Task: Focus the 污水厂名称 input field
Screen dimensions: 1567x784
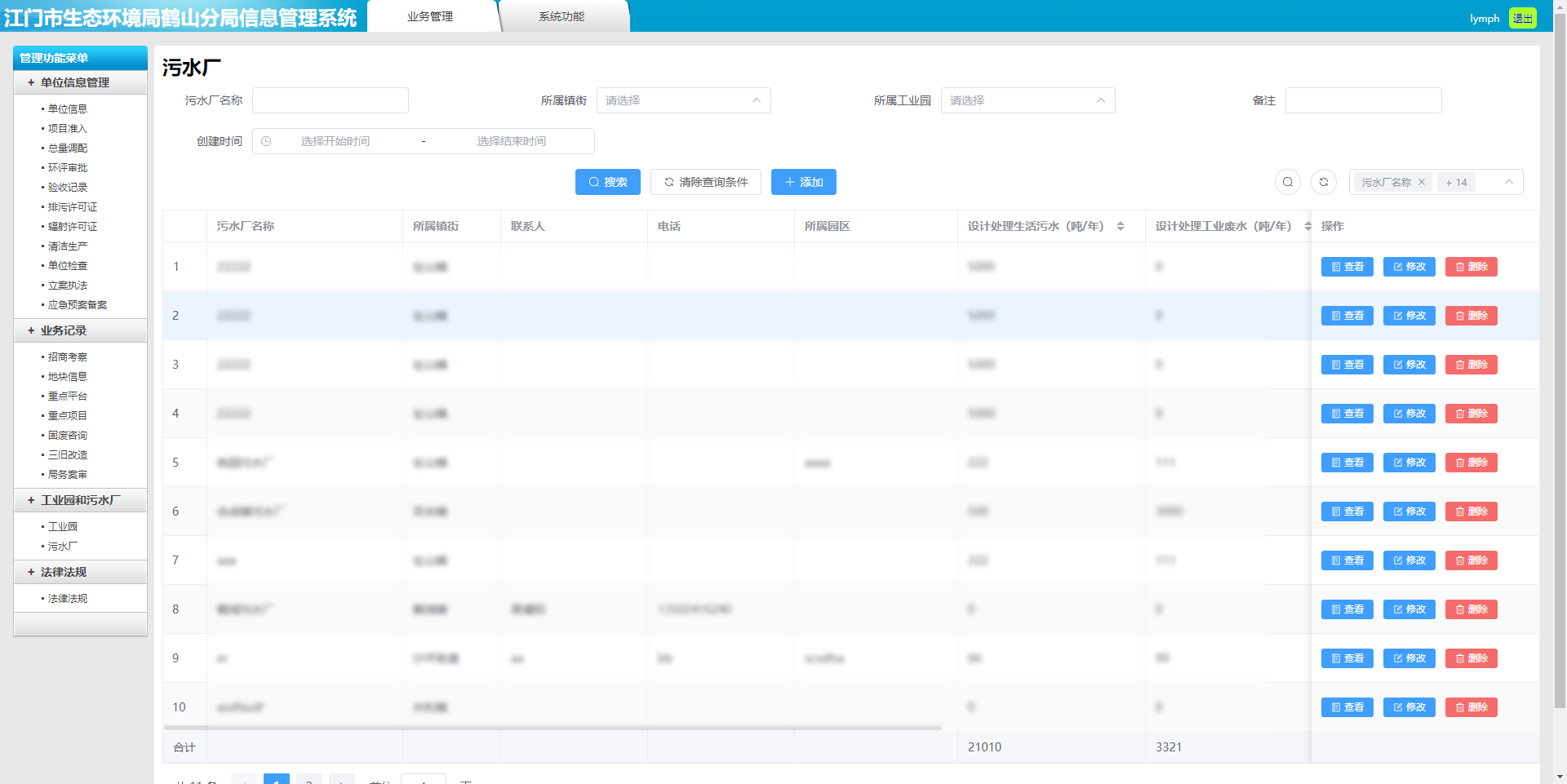Action: (x=331, y=100)
